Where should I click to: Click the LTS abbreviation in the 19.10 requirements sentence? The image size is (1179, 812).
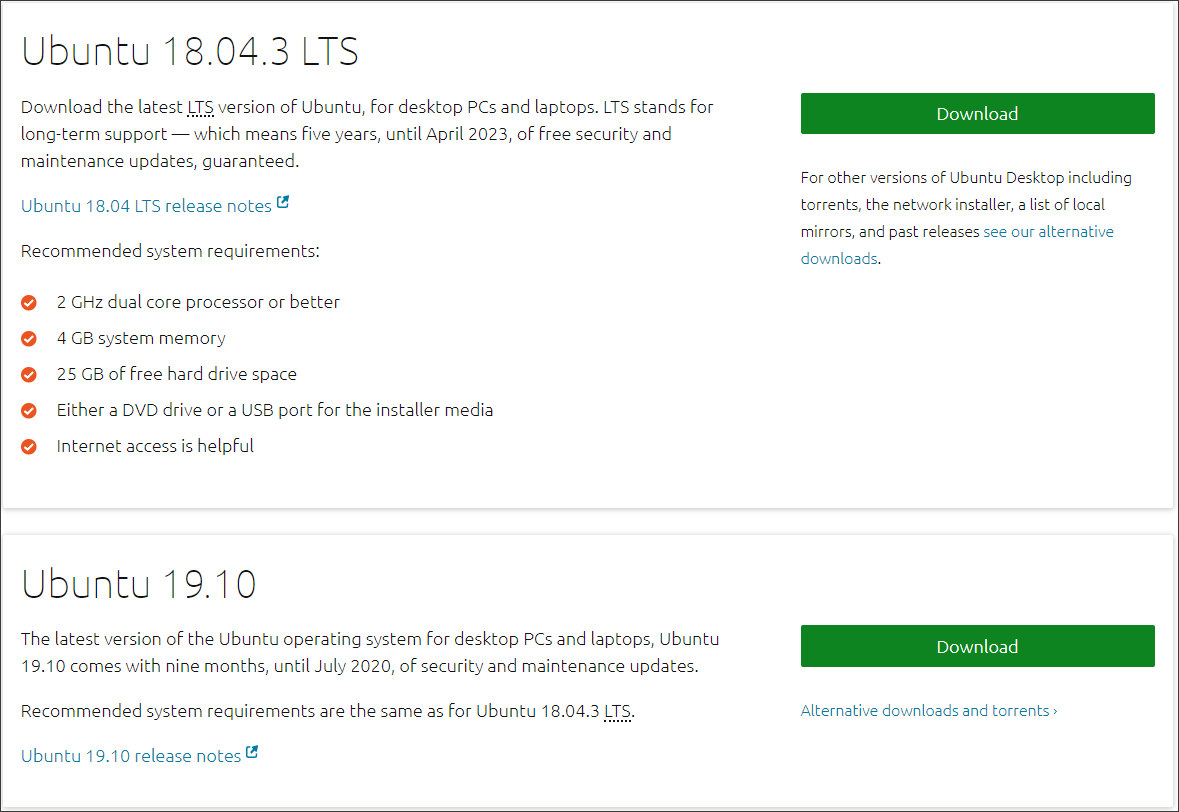pyautogui.click(x=618, y=711)
